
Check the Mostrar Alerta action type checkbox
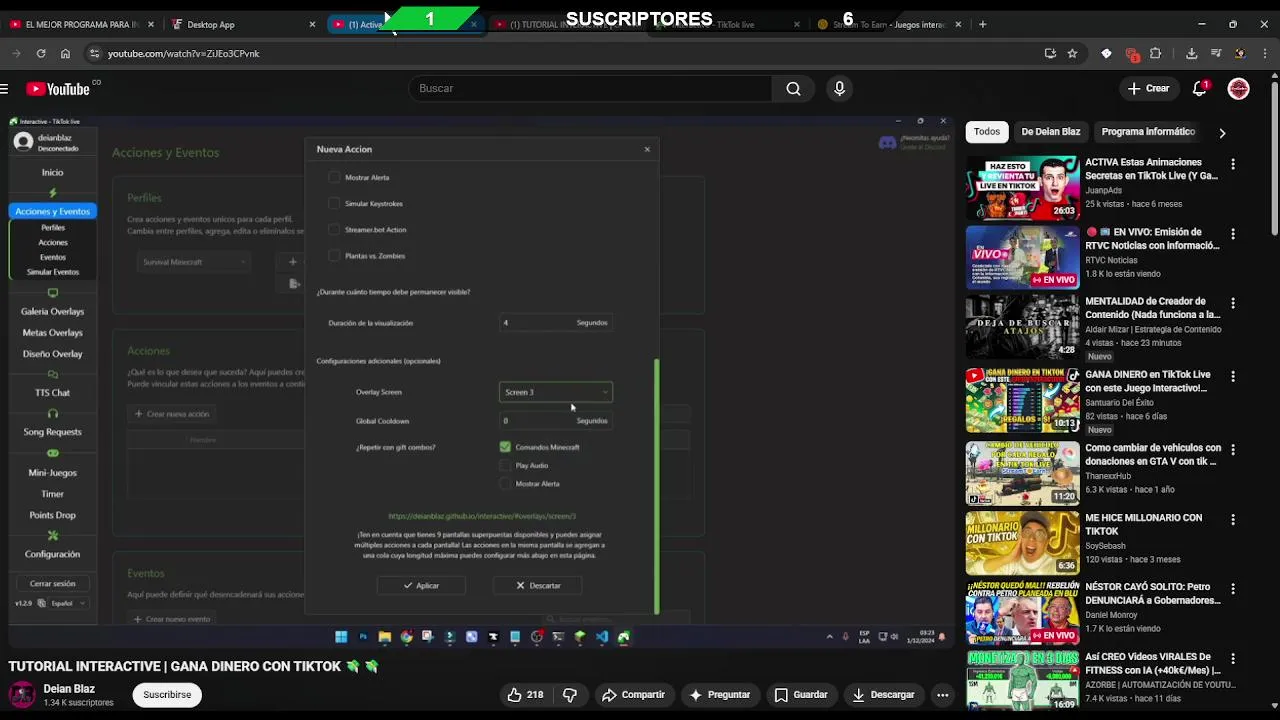[x=334, y=177]
